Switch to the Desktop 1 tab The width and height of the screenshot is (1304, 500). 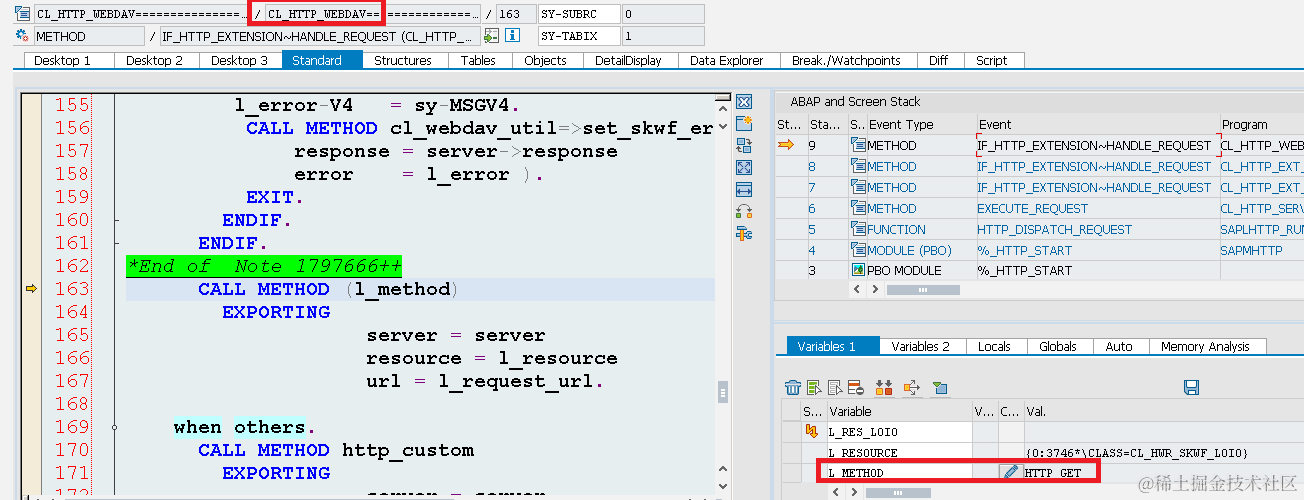62,60
